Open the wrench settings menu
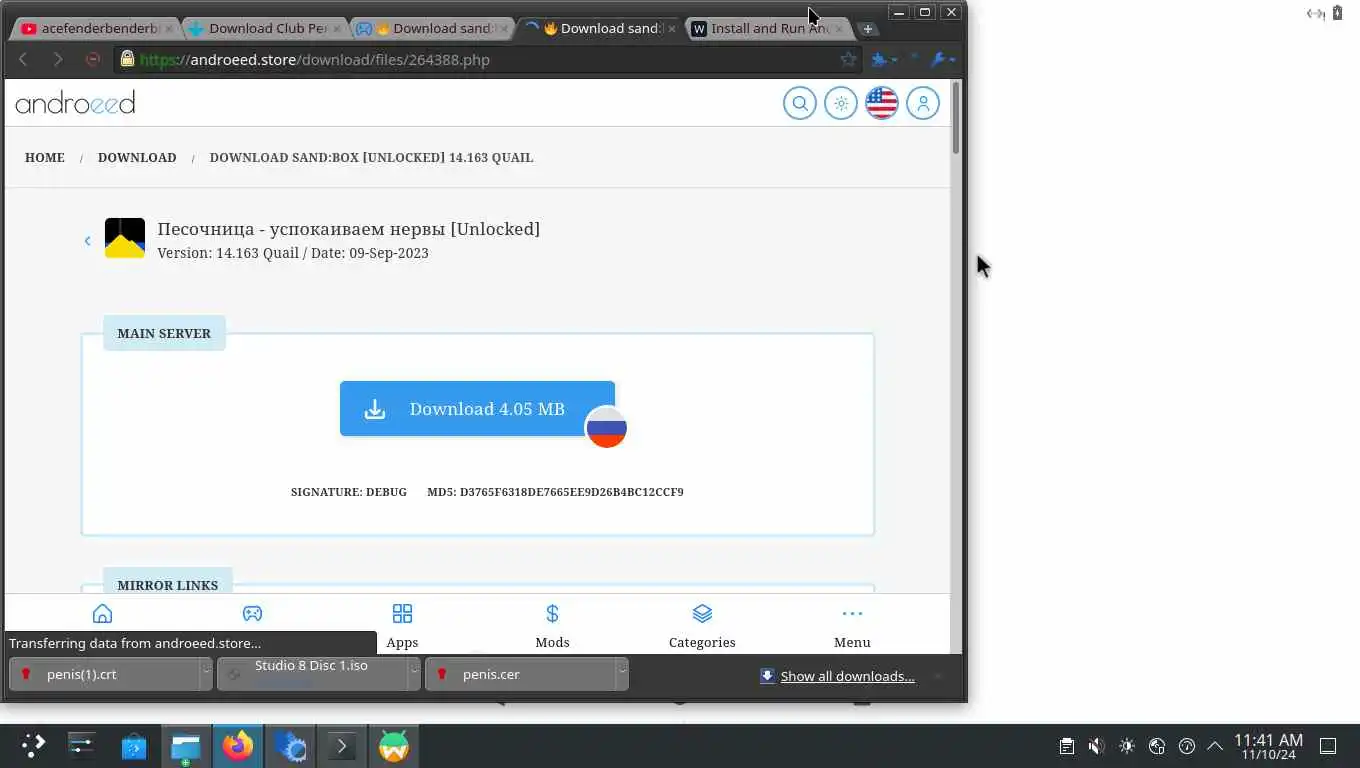The height and width of the screenshot is (768, 1360). pos(942,59)
